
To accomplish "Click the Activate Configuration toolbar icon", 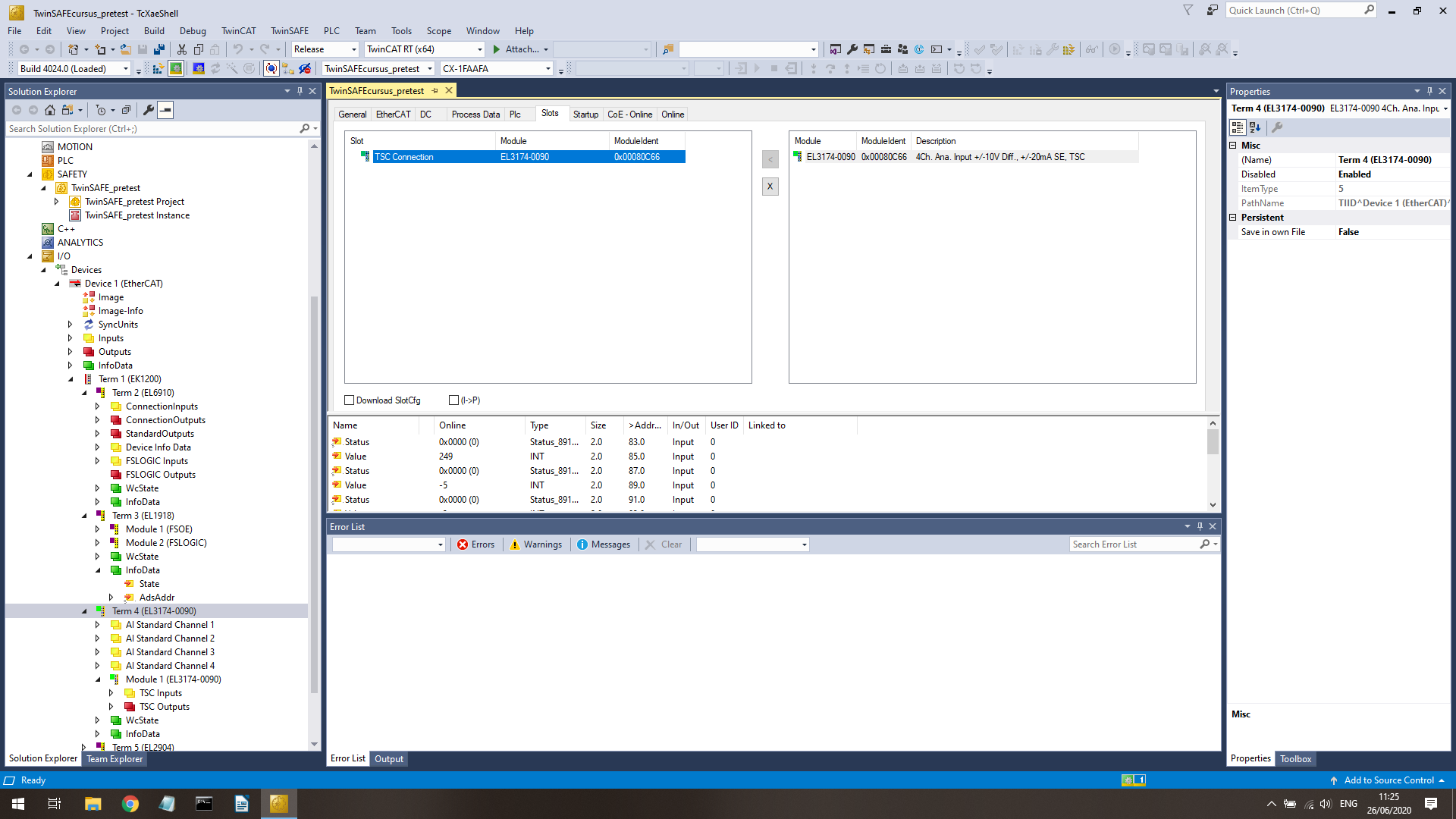I will click(158, 69).
